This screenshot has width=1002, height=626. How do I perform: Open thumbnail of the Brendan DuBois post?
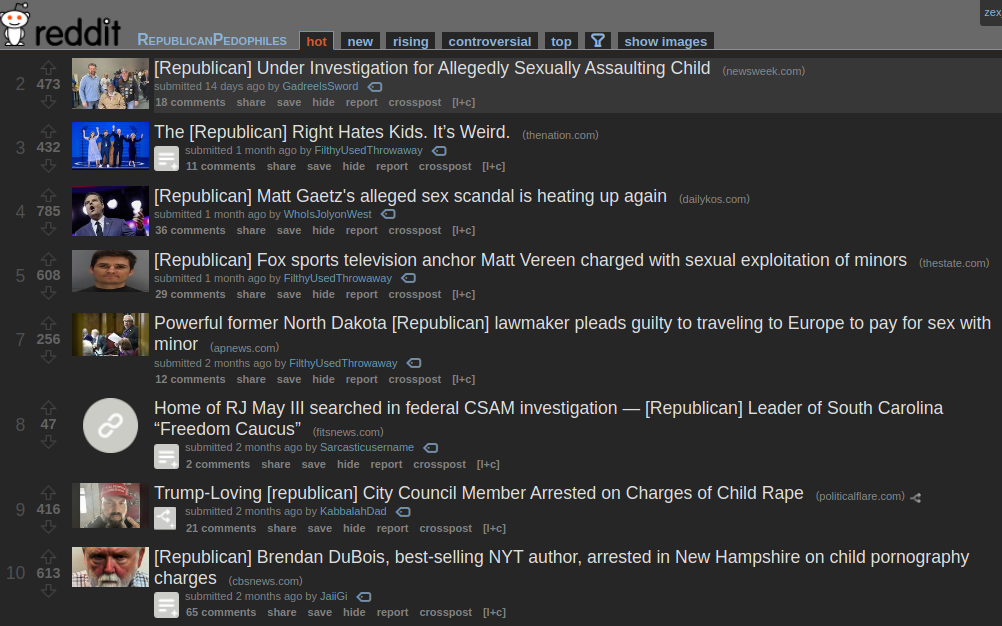[x=111, y=567]
